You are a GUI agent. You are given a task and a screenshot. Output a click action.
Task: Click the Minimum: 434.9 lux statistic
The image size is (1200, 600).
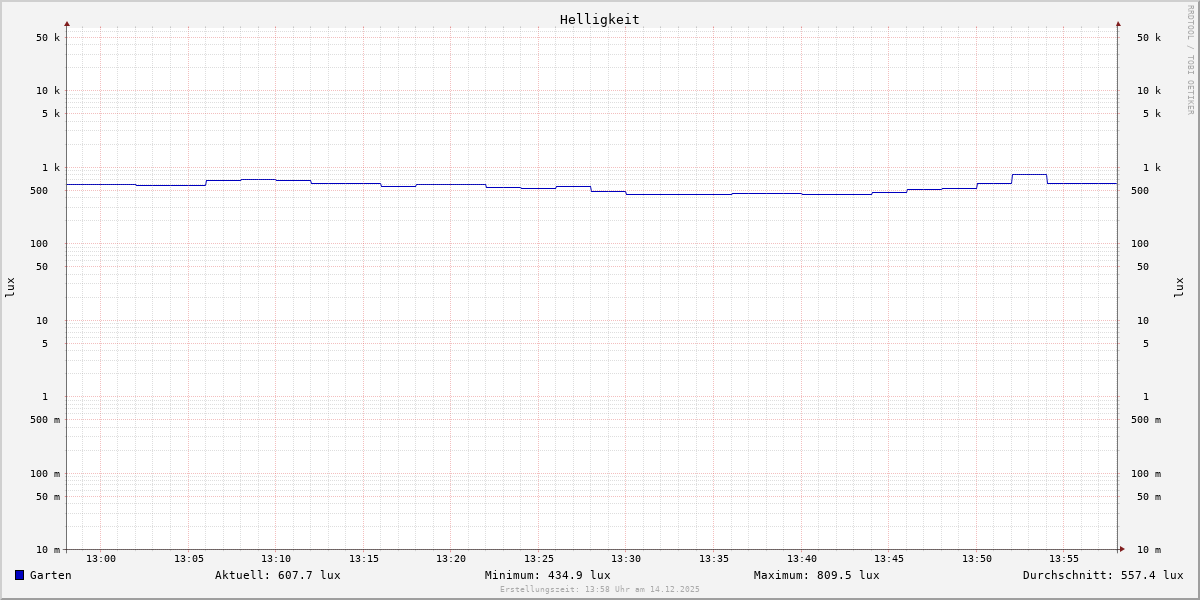(547, 575)
